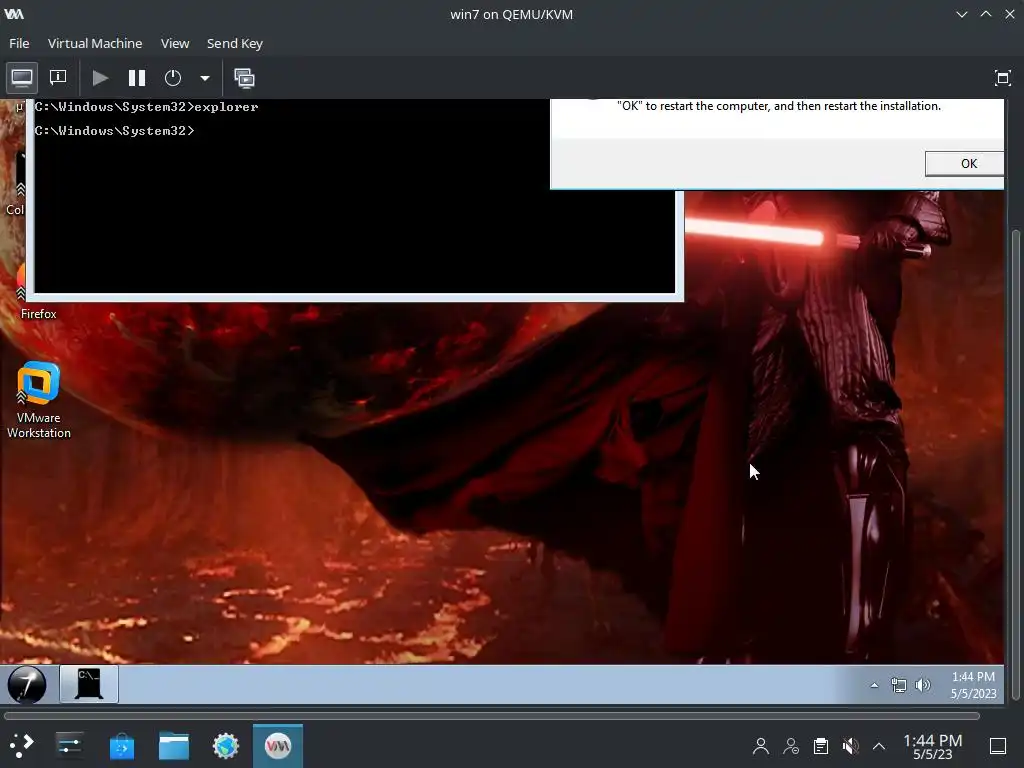
Task: Expand hidden KDE system tray items
Action: pyautogui.click(x=879, y=746)
